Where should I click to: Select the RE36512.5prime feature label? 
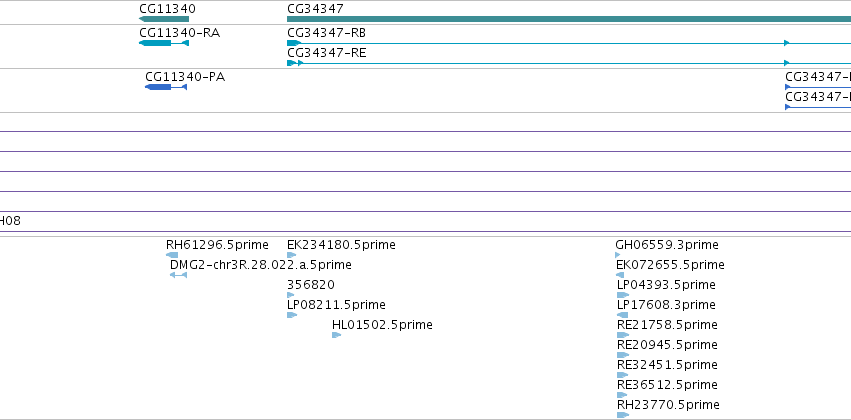pos(667,385)
